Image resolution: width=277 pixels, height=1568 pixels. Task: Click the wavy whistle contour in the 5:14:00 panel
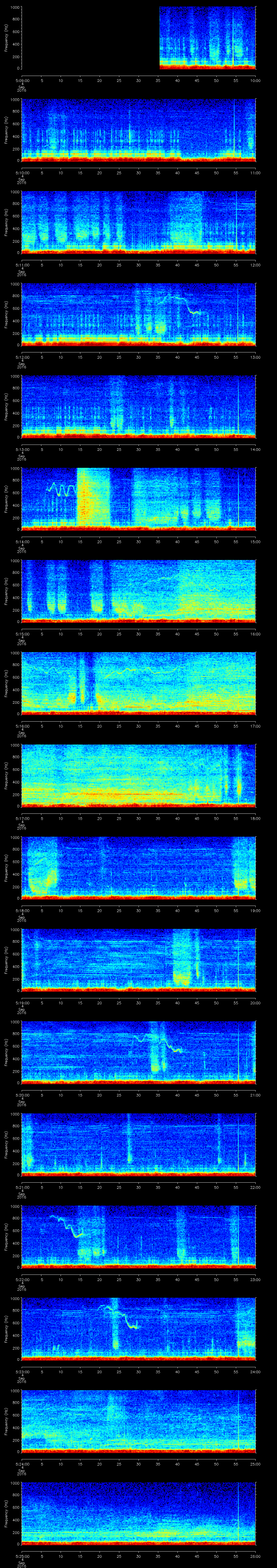(x=61, y=489)
